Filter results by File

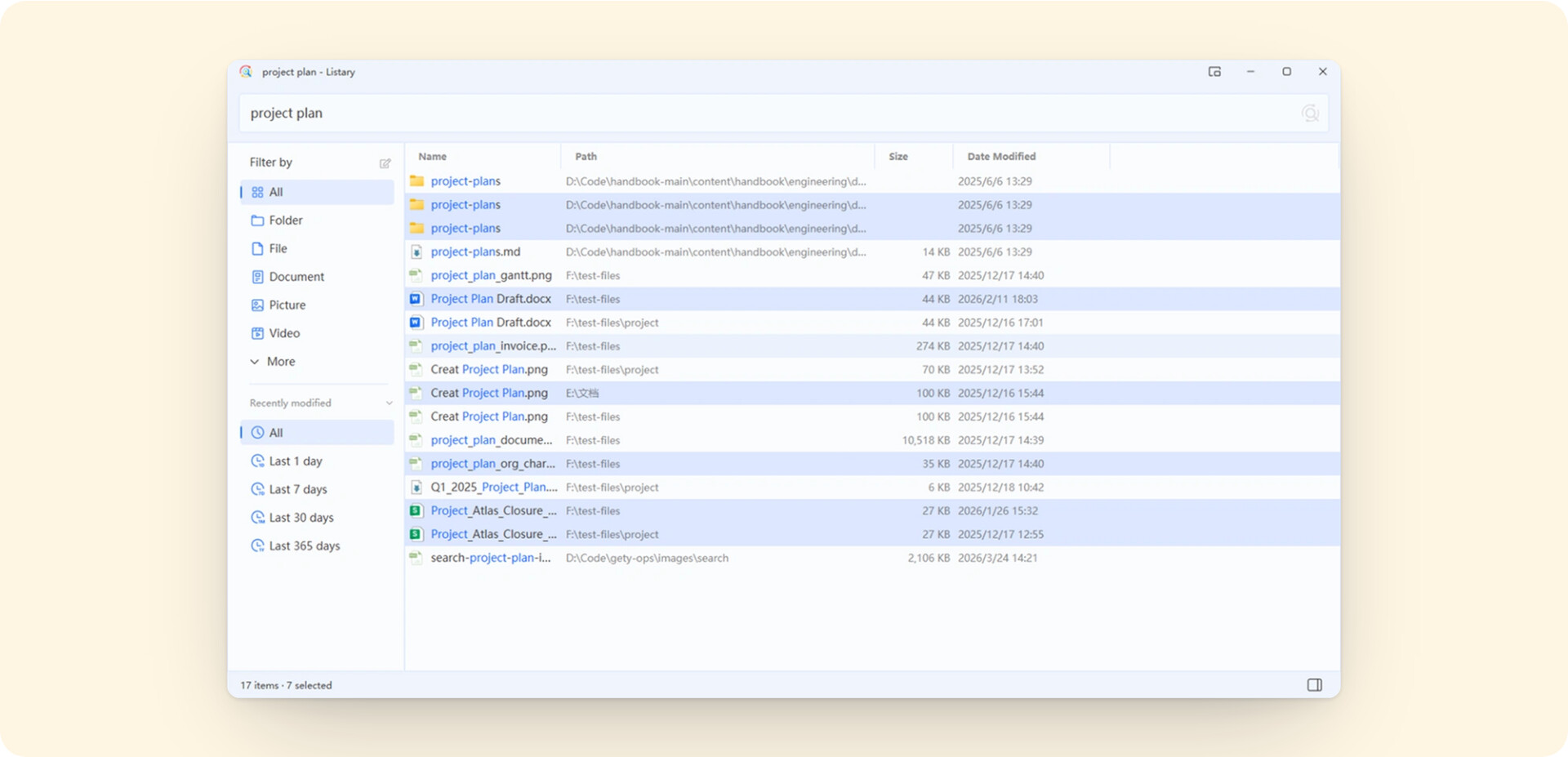pos(318,248)
